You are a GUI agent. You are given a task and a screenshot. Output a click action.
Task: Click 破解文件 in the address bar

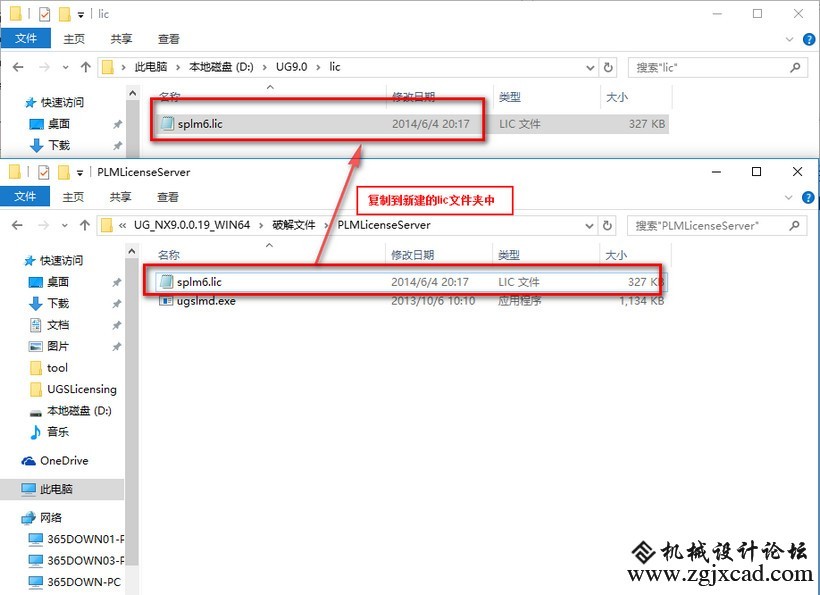point(293,225)
